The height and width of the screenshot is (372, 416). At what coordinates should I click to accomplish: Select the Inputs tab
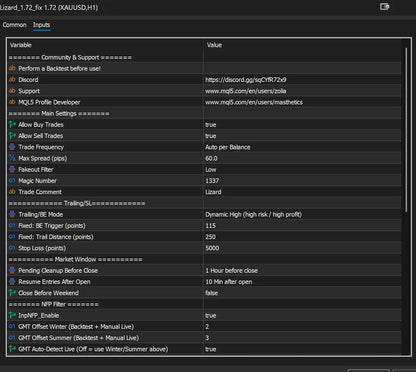41,25
